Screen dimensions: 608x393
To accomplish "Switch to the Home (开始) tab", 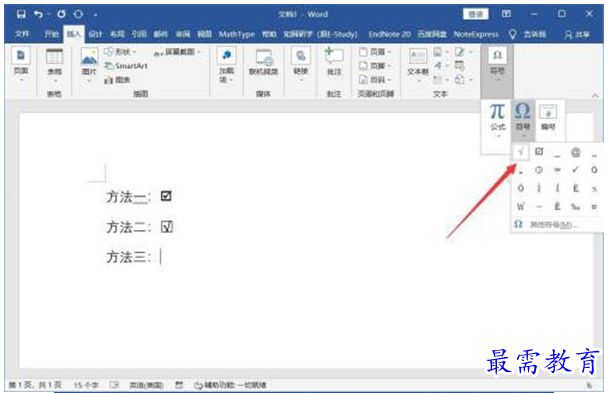I will point(51,34).
